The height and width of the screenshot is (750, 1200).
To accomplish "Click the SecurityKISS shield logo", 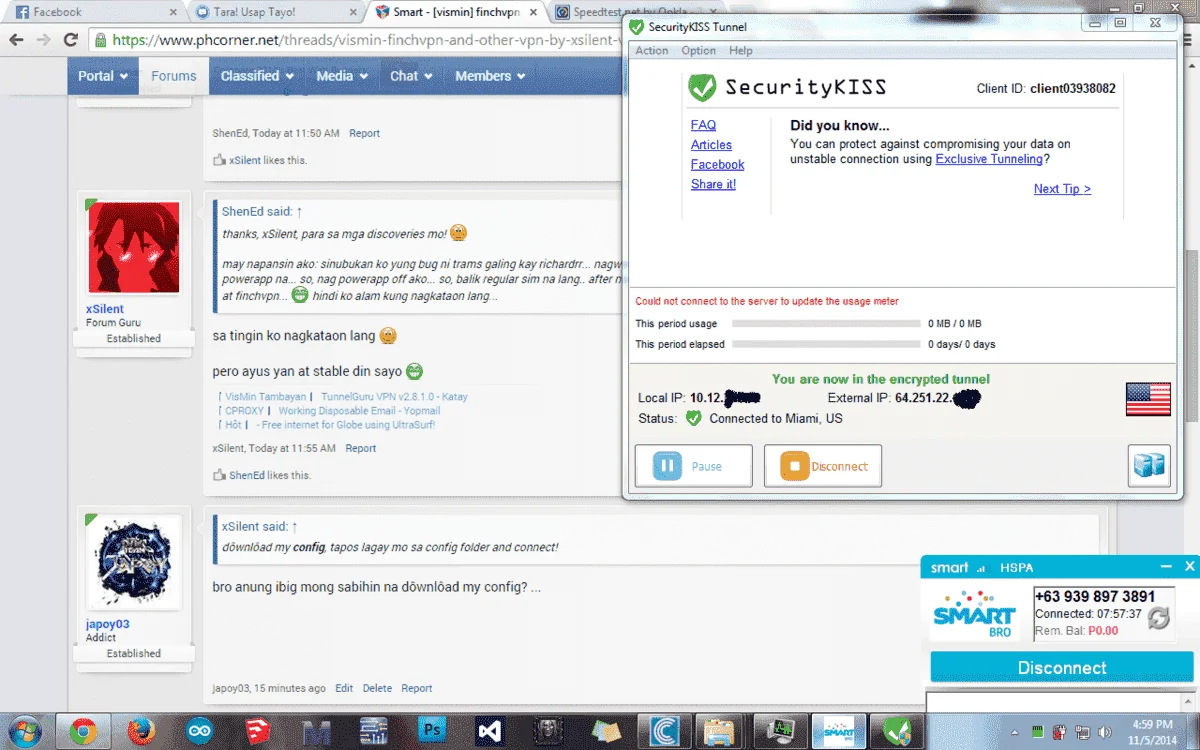I will pyautogui.click(x=702, y=88).
